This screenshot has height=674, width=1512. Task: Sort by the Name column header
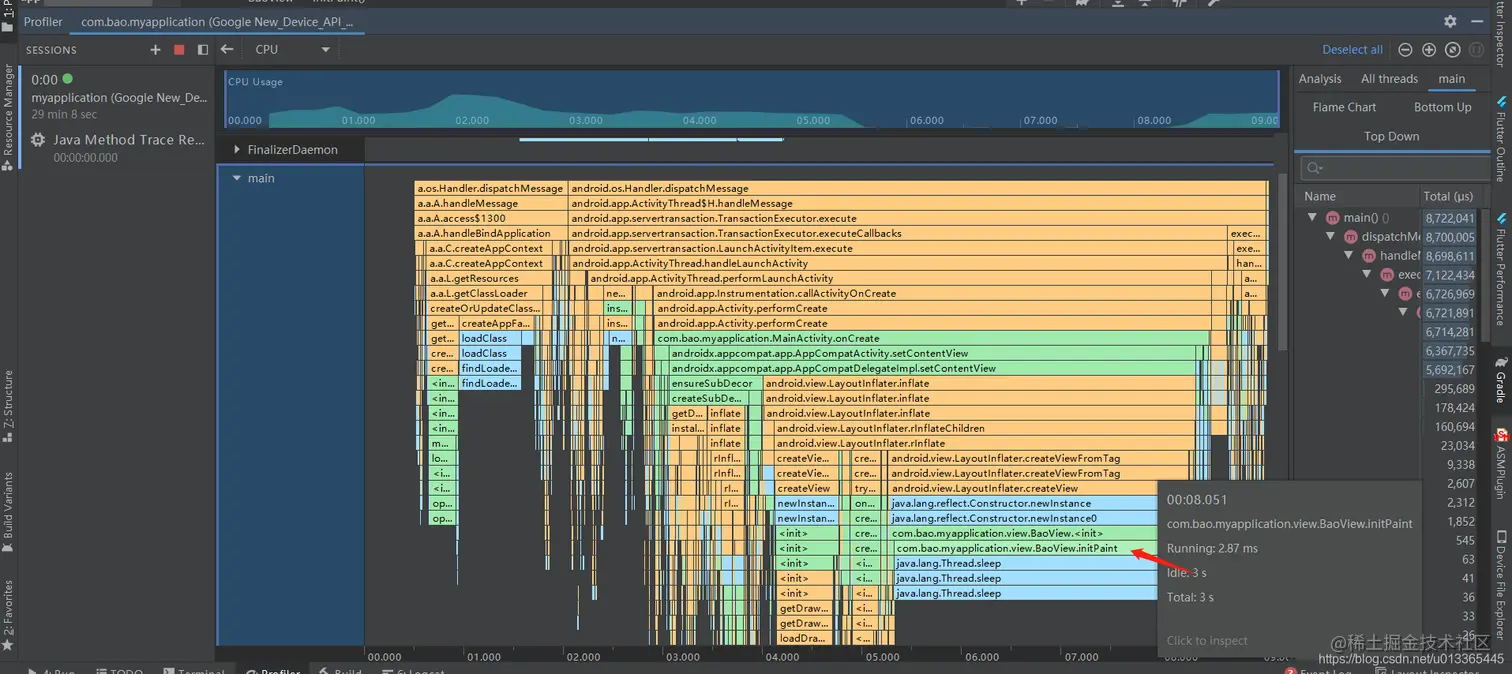(x=1320, y=196)
